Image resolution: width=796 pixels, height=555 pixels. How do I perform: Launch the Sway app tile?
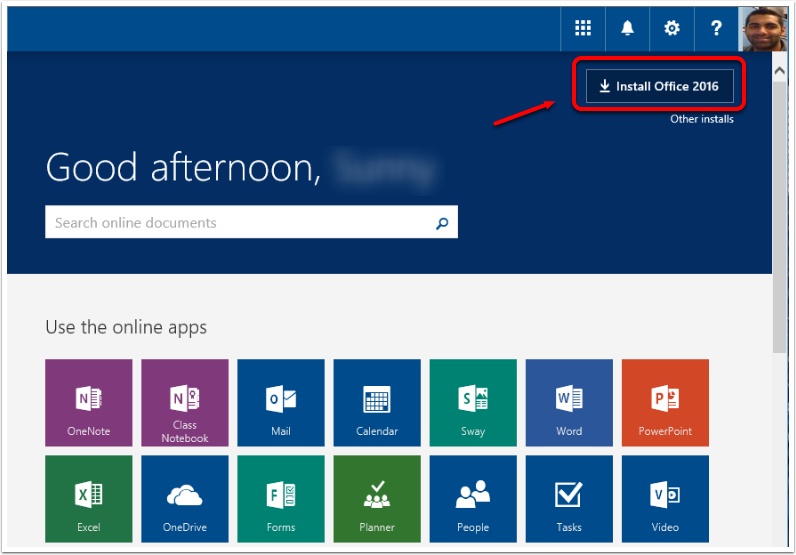coord(473,403)
